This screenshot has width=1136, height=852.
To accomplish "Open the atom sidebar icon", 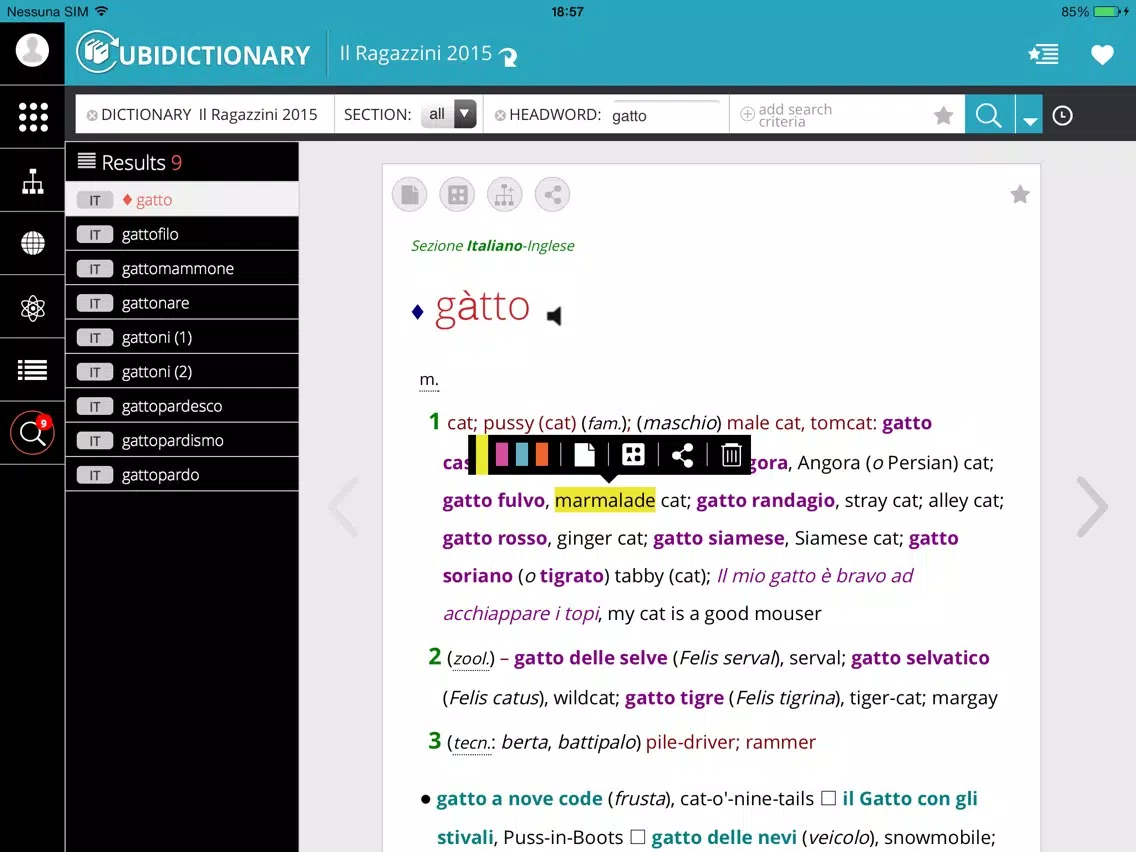I will click(33, 308).
